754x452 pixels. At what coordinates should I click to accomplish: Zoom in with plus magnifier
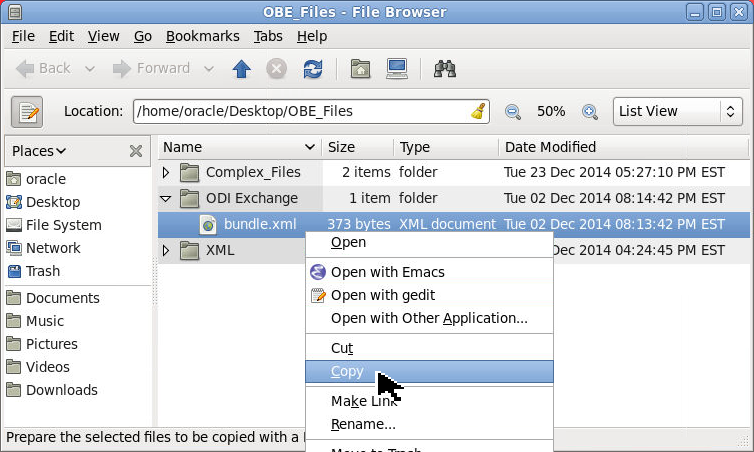pos(590,112)
